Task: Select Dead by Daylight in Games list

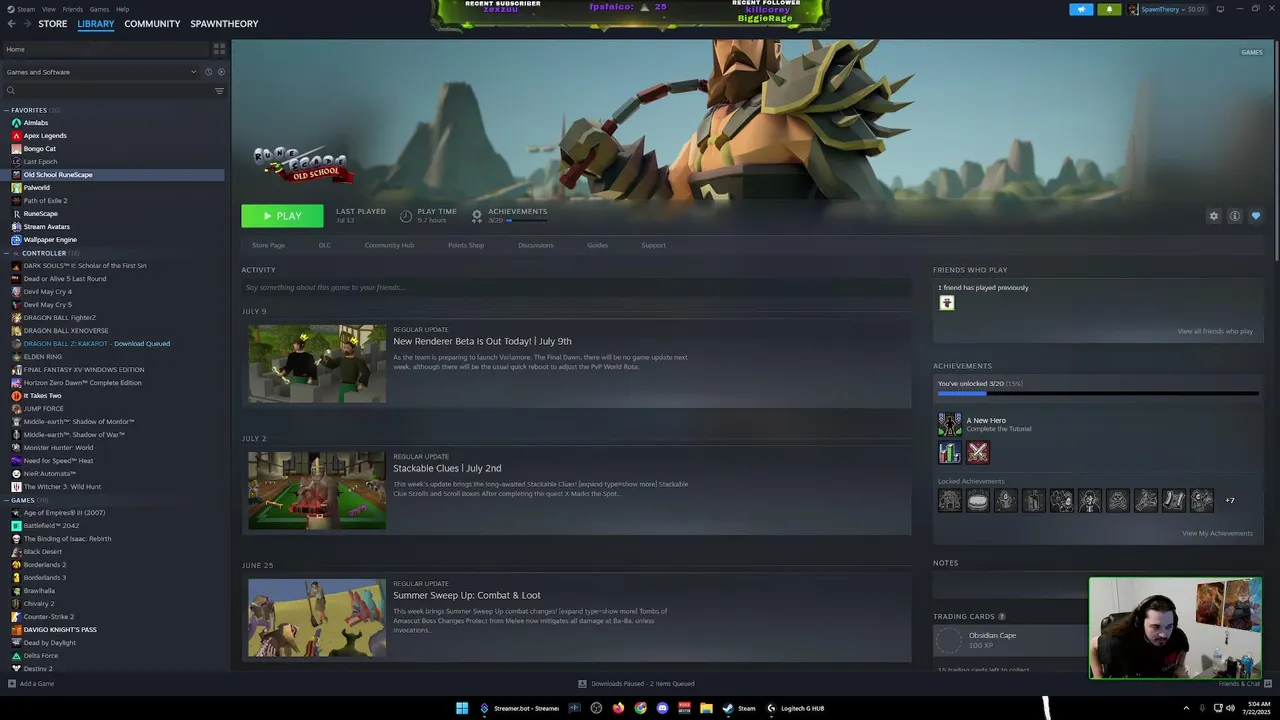Action: pos(50,643)
